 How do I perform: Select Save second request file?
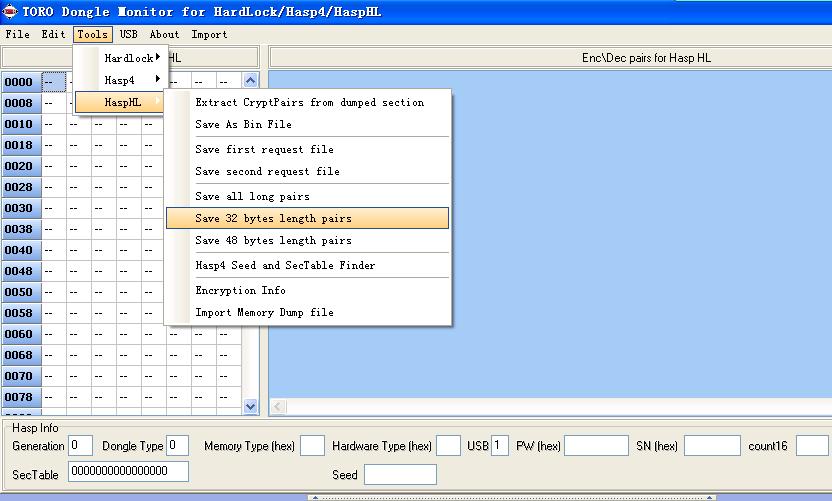click(x=308, y=171)
